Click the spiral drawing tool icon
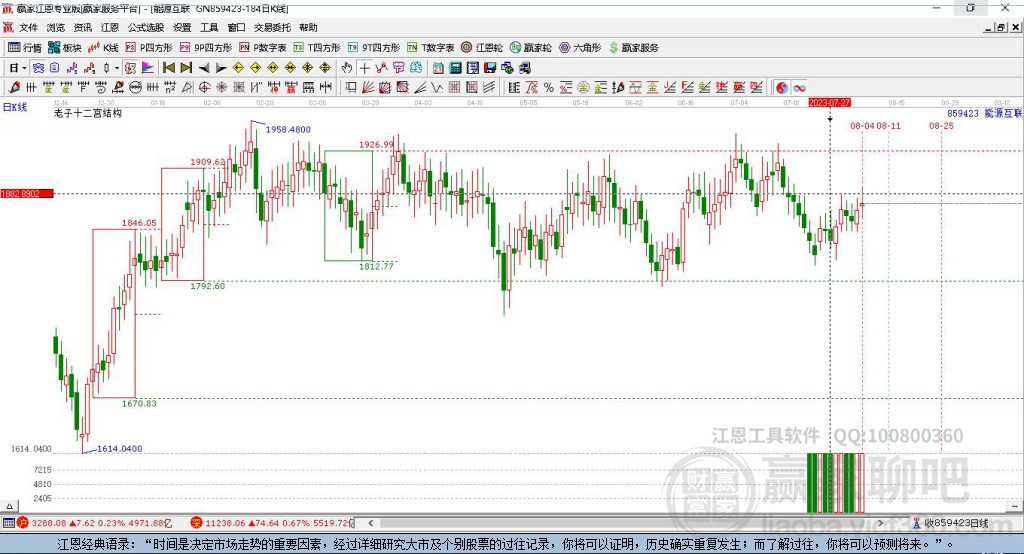 click(x=101, y=88)
